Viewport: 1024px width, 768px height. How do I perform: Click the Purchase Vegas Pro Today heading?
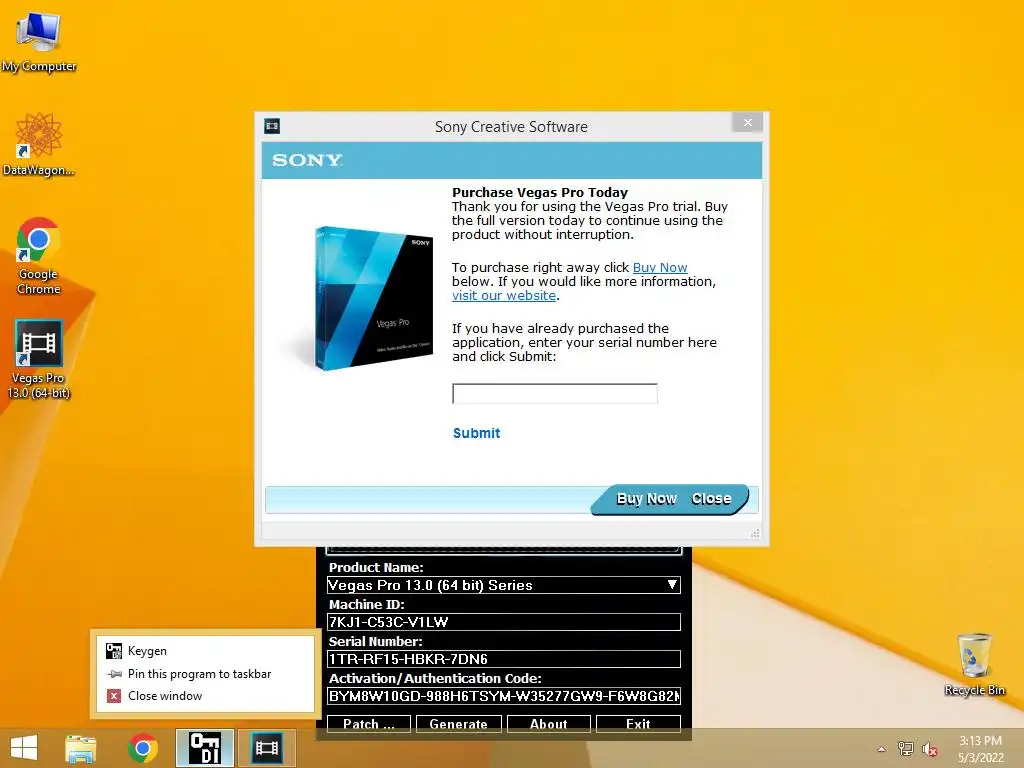coord(540,192)
